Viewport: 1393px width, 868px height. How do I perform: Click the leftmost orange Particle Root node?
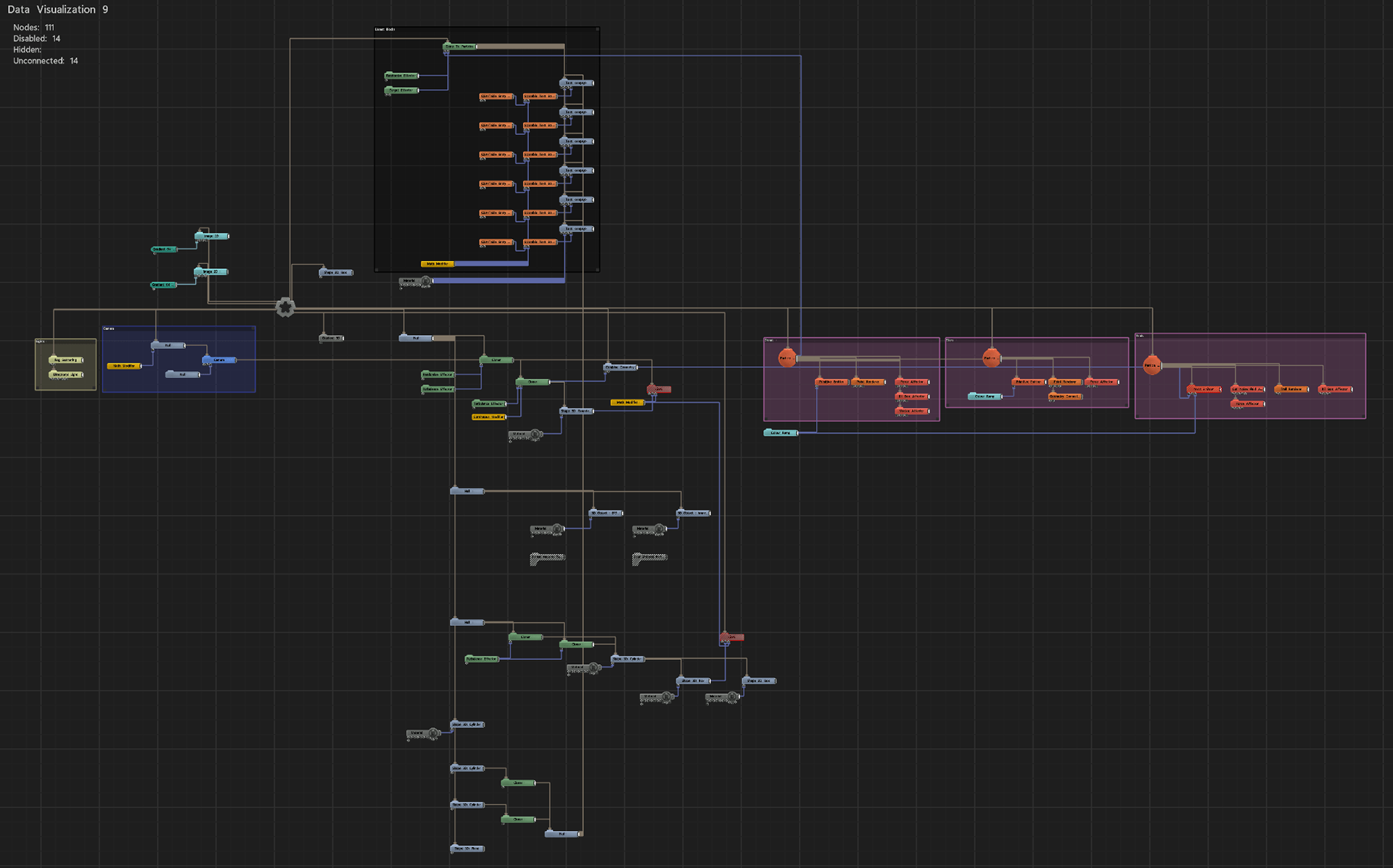point(786,357)
